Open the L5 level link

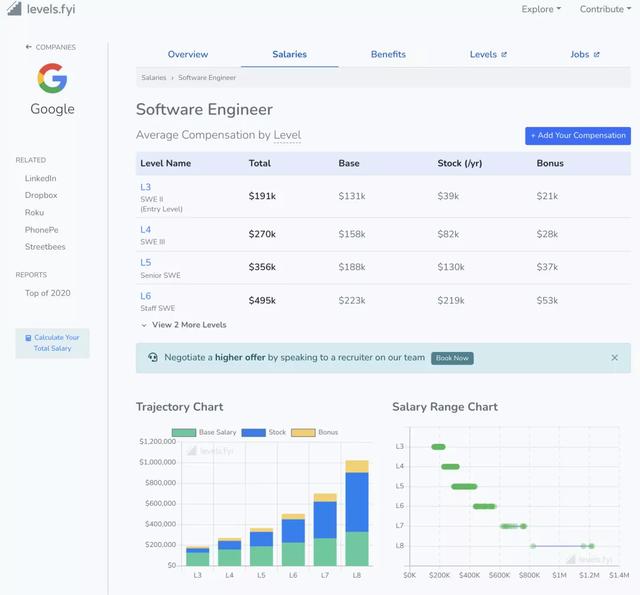145,262
